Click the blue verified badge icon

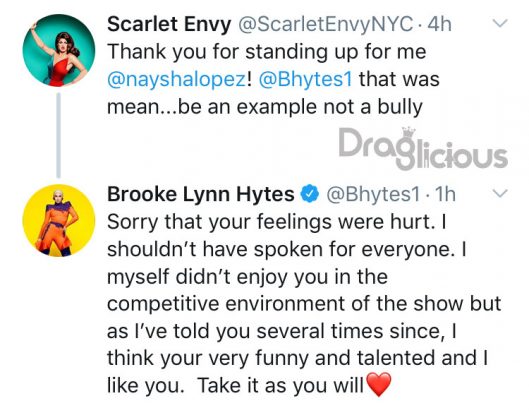(x=310, y=194)
